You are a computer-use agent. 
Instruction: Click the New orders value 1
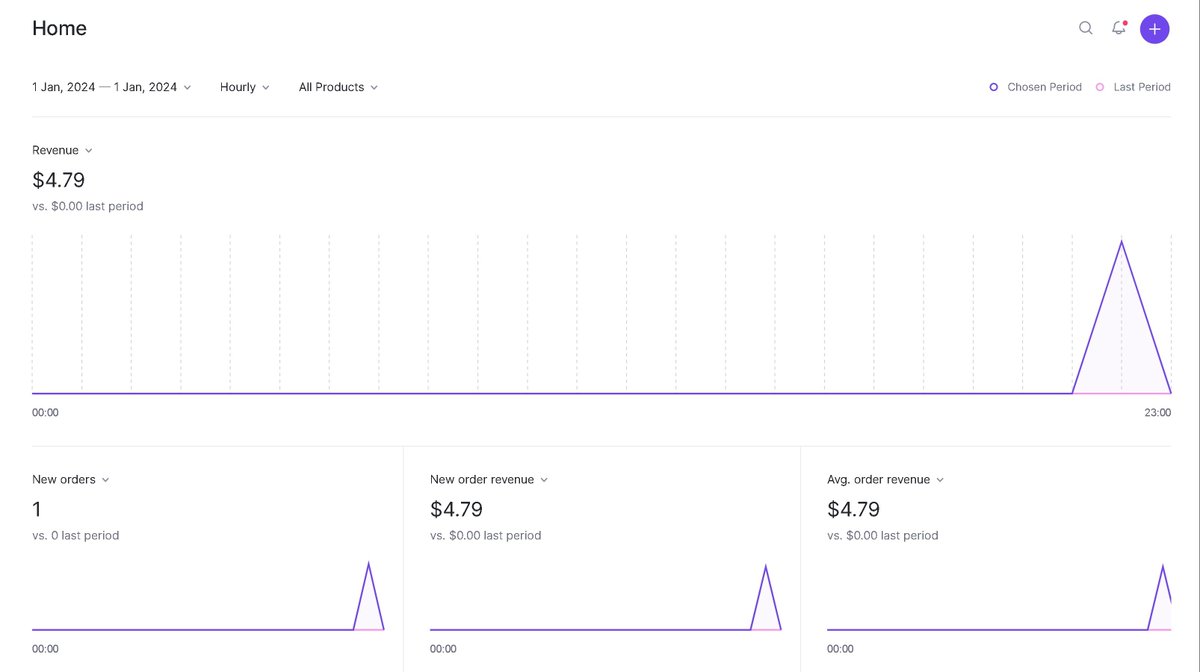(37, 509)
